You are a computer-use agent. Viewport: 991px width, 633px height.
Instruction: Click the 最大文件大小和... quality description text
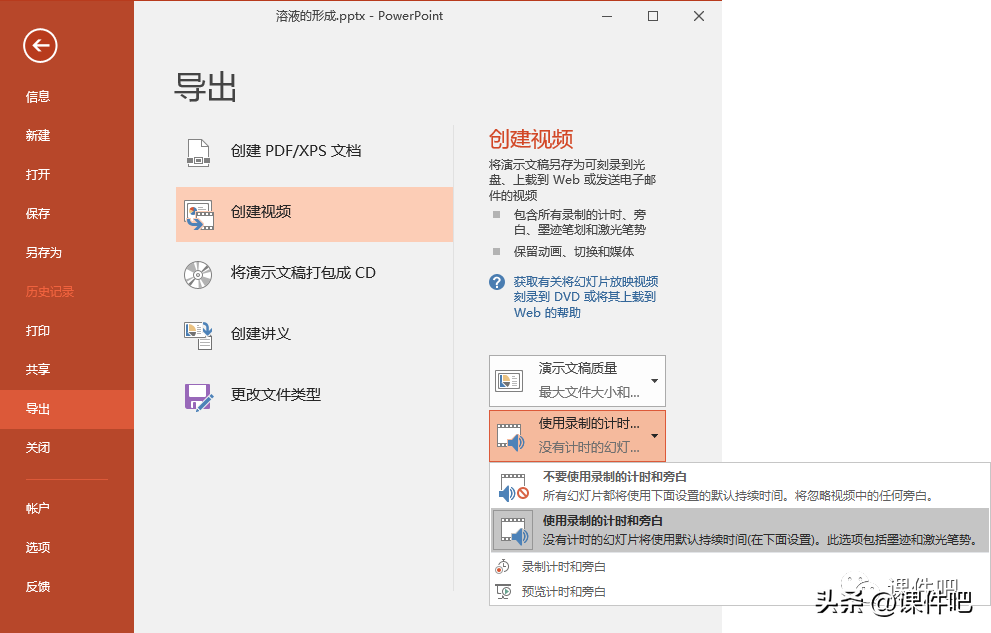point(589,392)
